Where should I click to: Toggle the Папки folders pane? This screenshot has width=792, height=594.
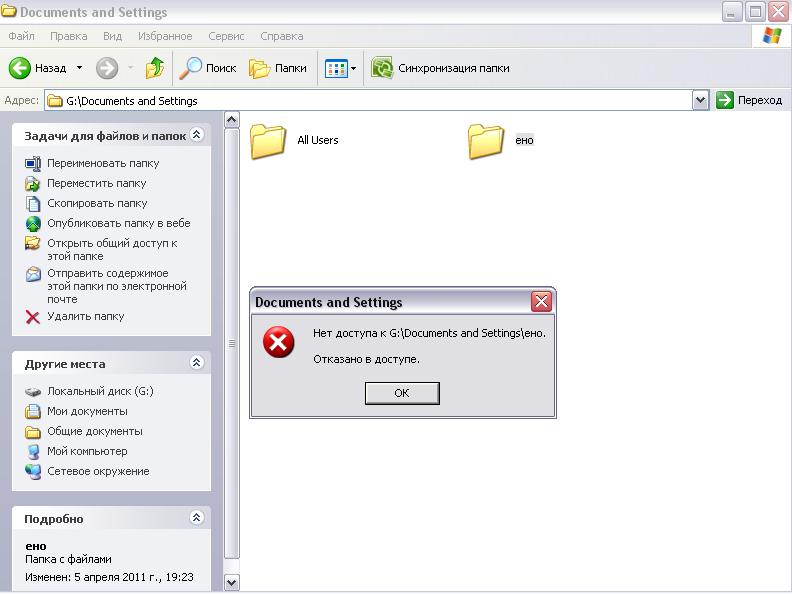coord(278,68)
